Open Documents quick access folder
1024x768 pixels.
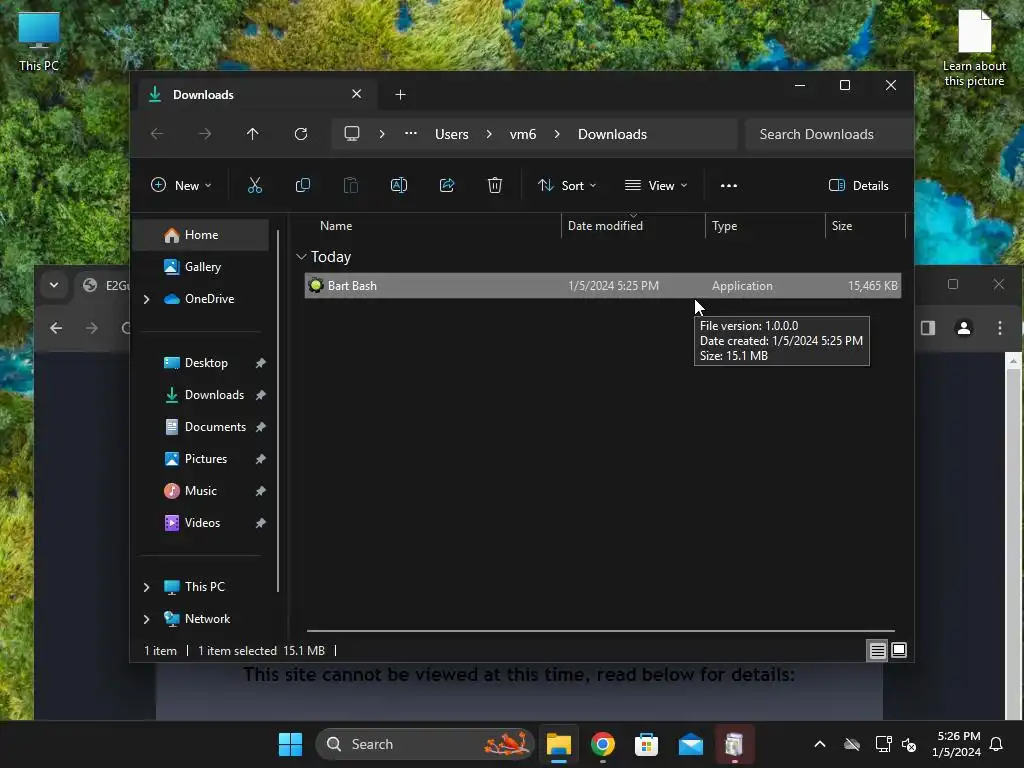(x=205, y=427)
